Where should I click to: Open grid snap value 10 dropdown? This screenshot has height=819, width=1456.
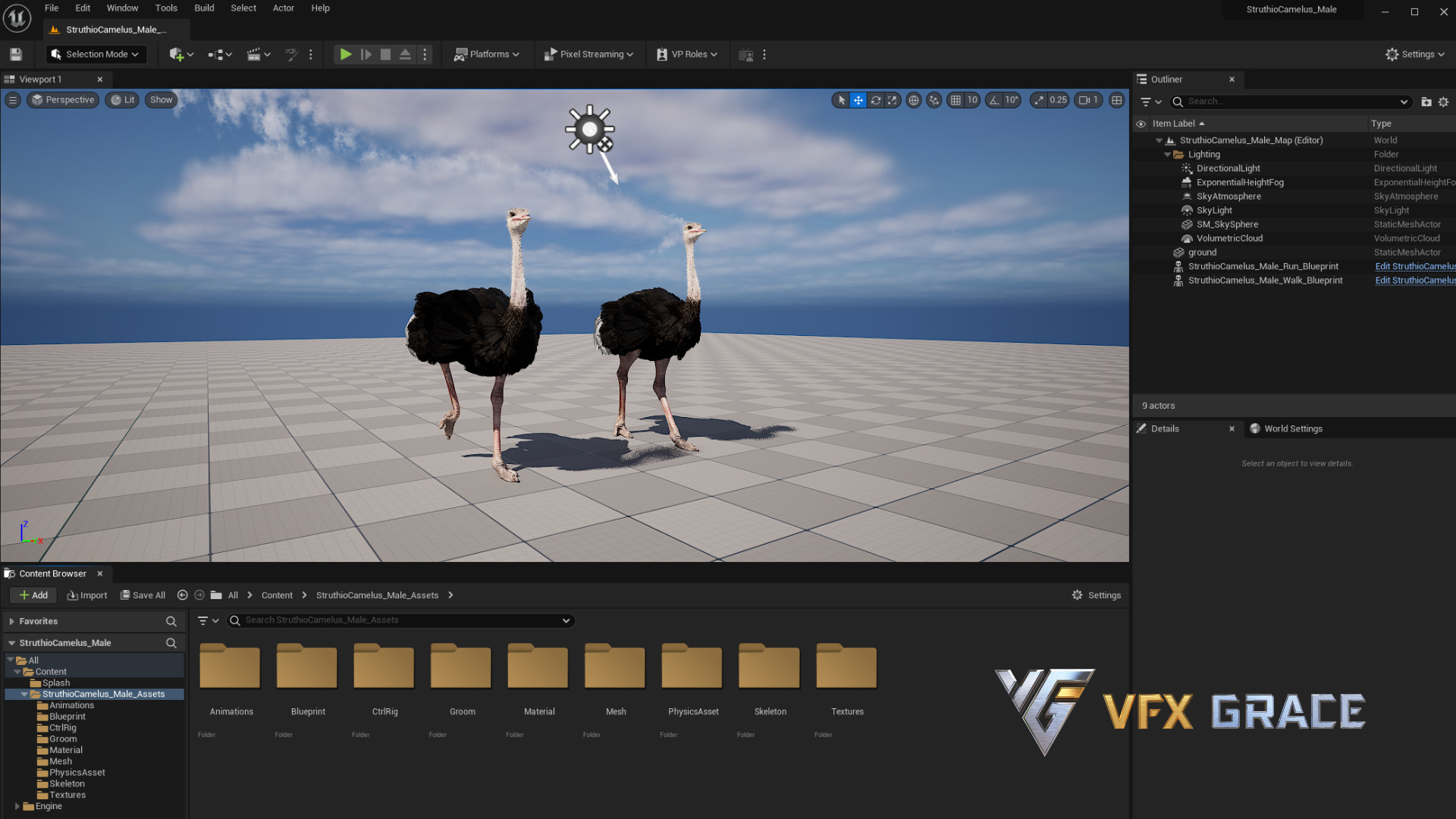coord(972,100)
